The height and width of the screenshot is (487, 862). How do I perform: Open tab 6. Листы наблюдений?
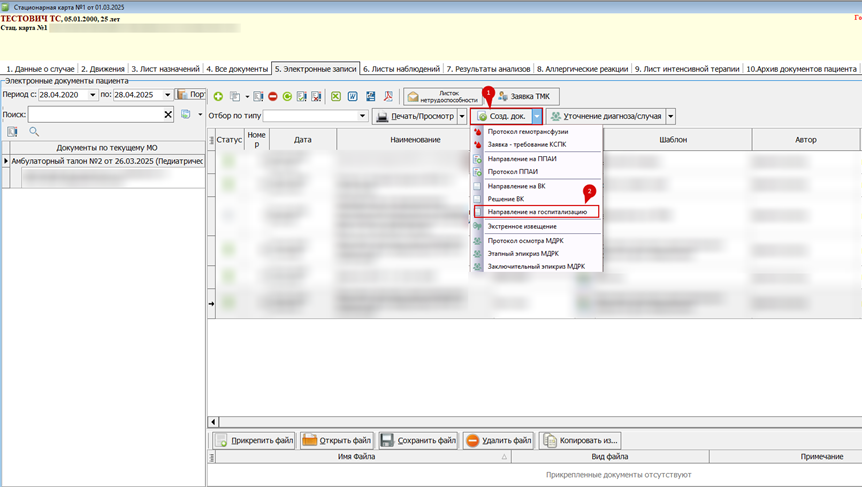[401, 69]
